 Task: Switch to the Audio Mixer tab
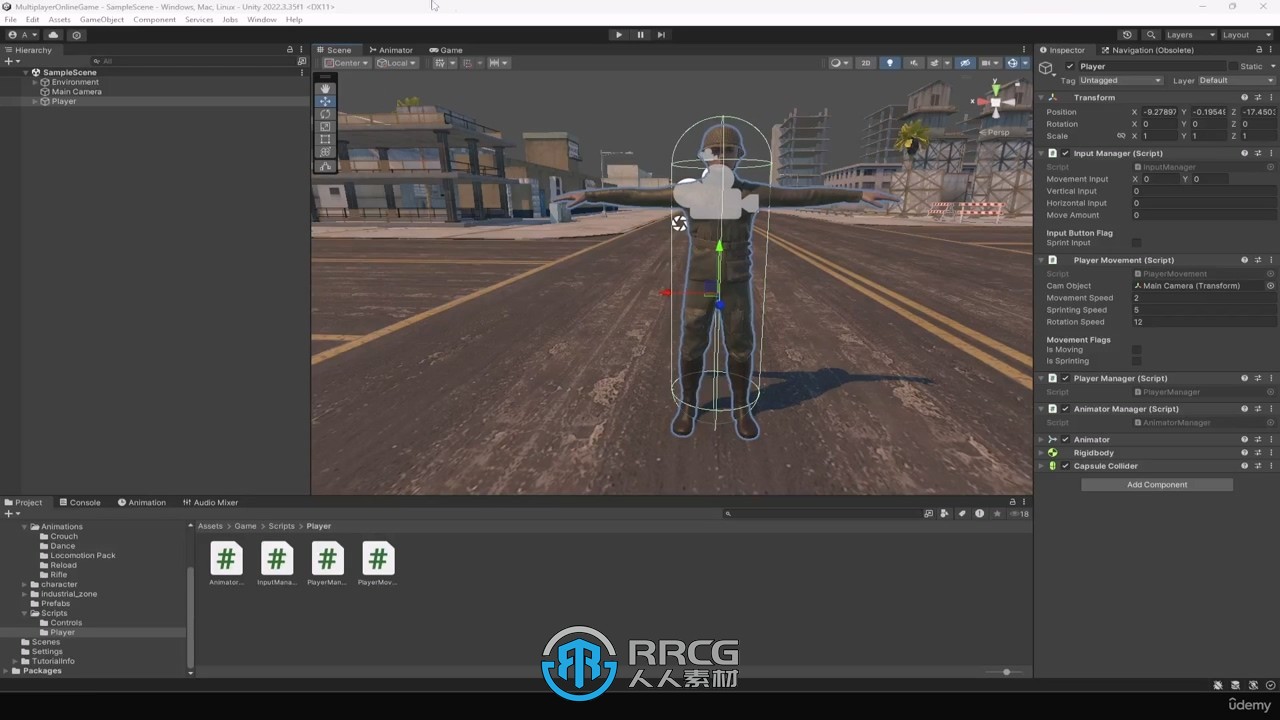(x=210, y=502)
